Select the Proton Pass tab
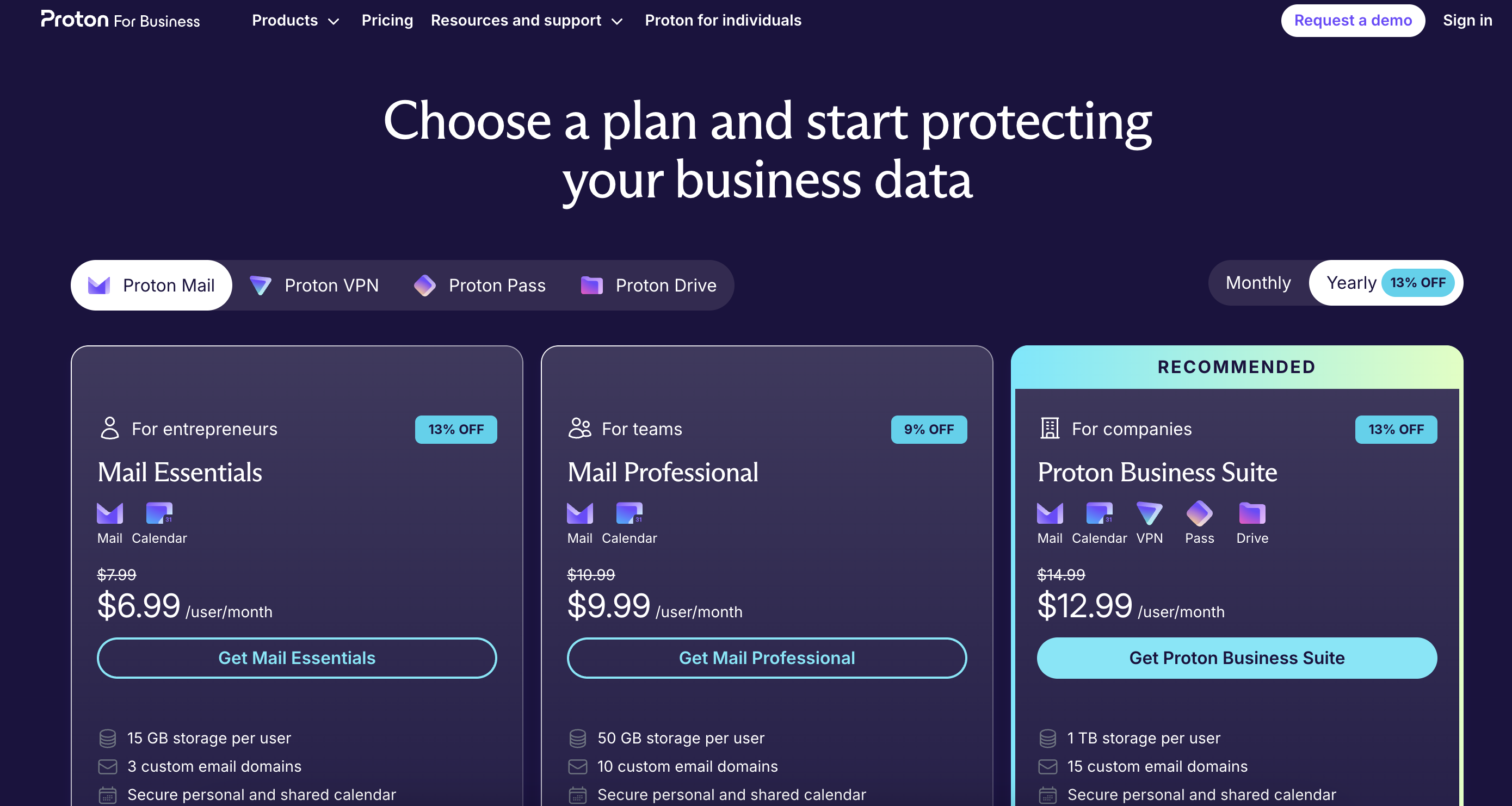1512x806 pixels. pyautogui.click(x=479, y=286)
